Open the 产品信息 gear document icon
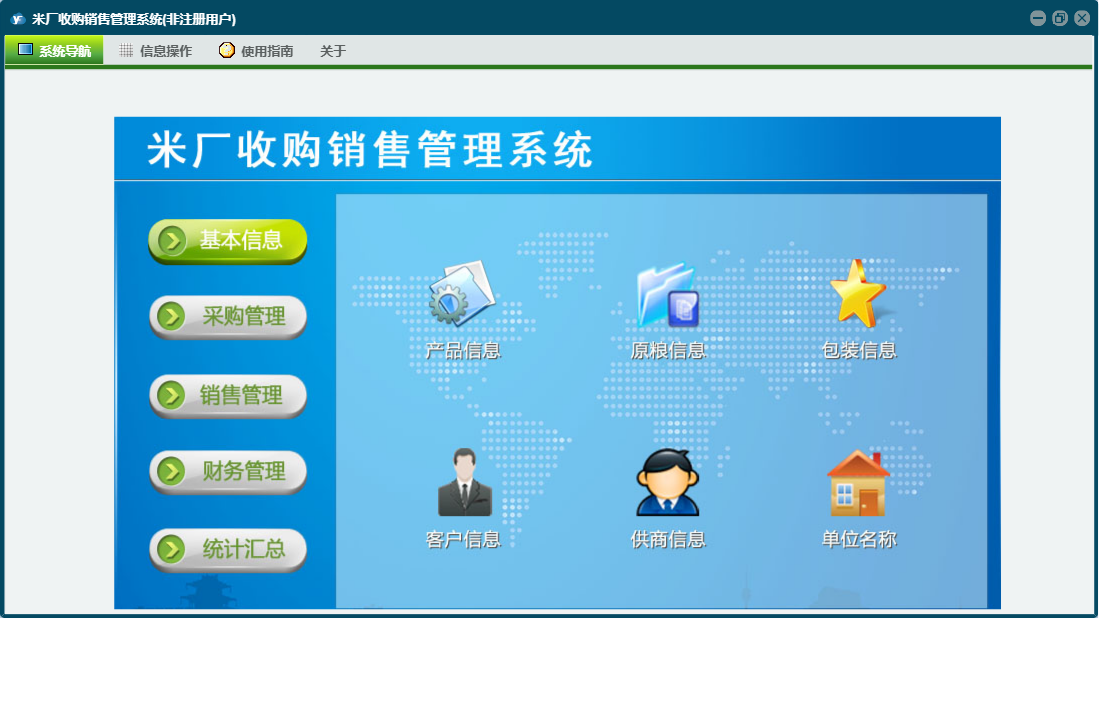 [x=462, y=293]
